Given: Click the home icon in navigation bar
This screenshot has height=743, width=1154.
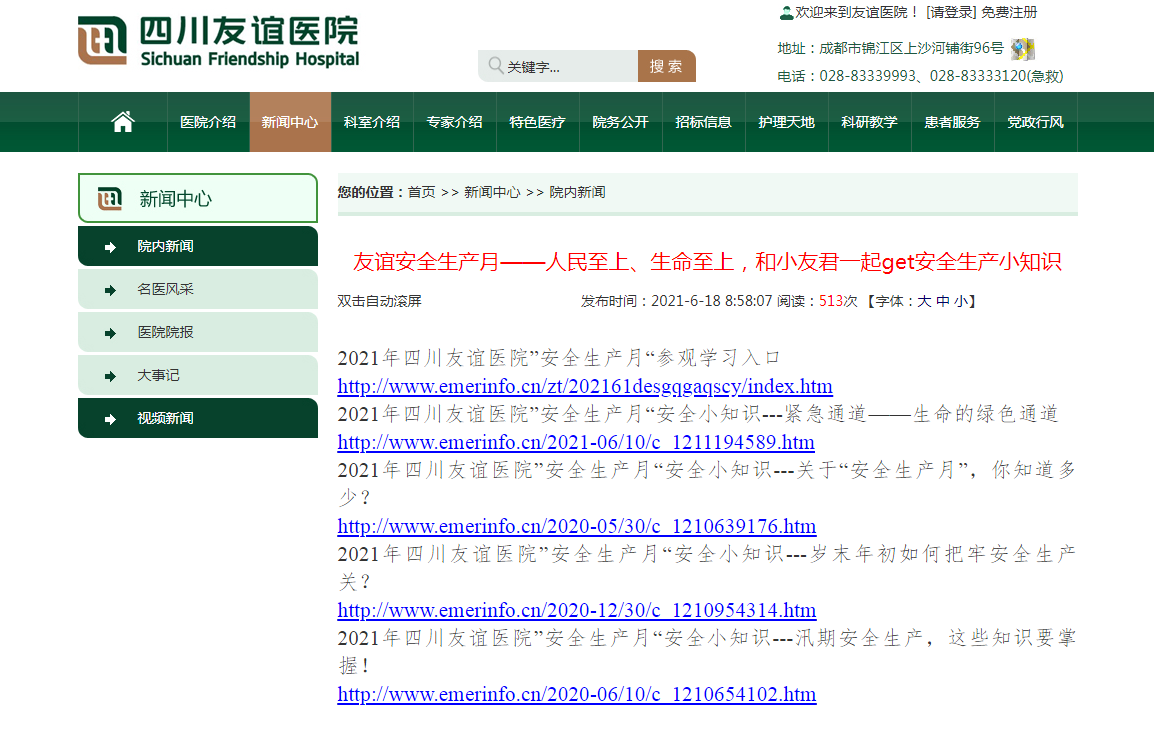Looking at the screenshot, I should pos(122,122).
